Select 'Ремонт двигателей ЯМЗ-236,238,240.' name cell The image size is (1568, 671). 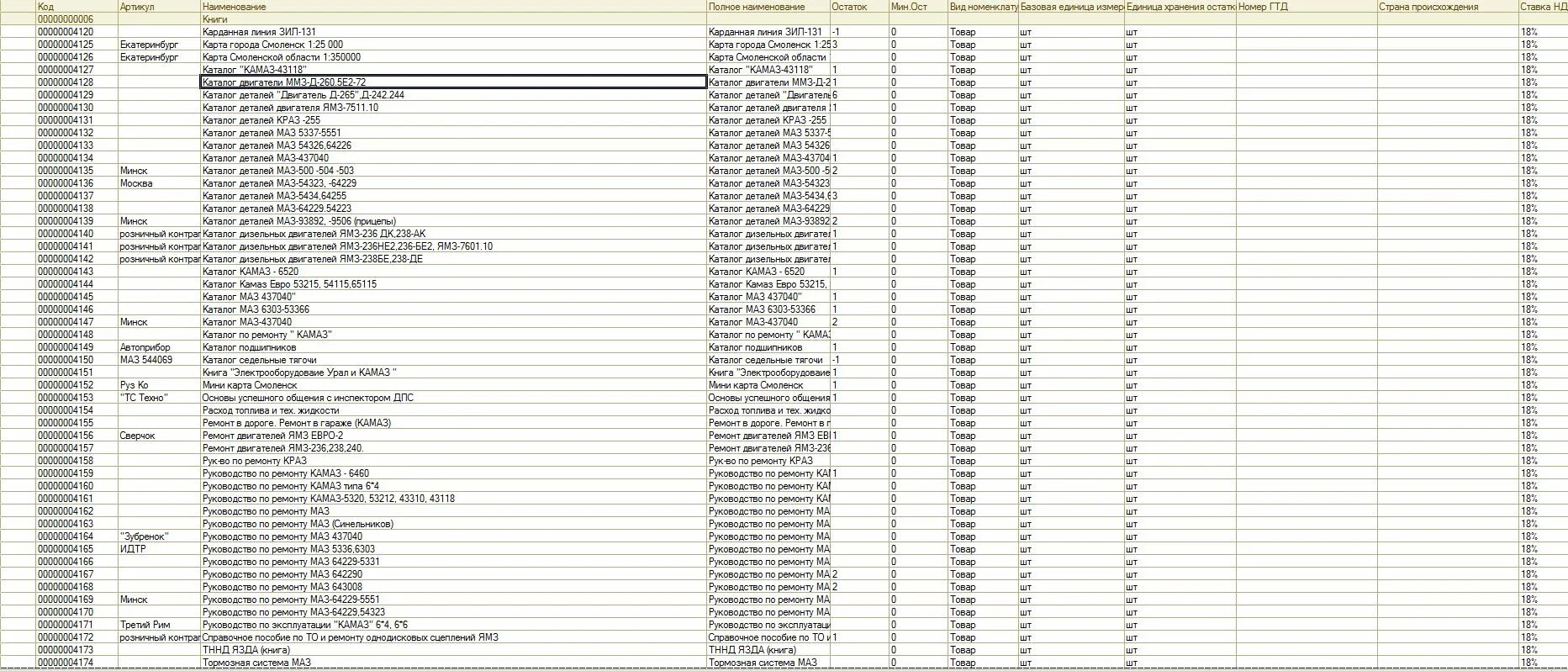pos(453,448)
